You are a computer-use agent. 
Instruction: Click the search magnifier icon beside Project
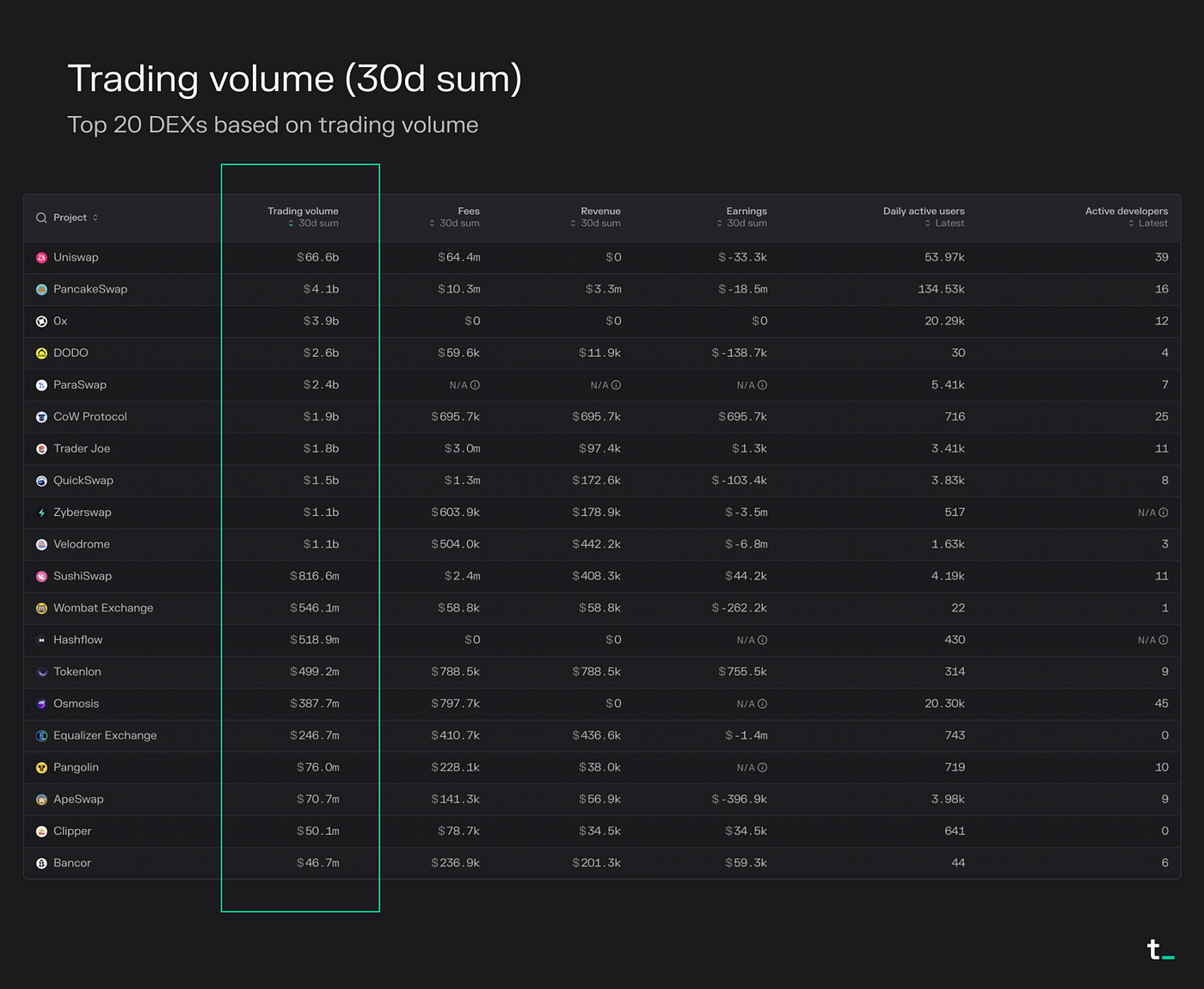pyautogui.click(x=41, y=218)
